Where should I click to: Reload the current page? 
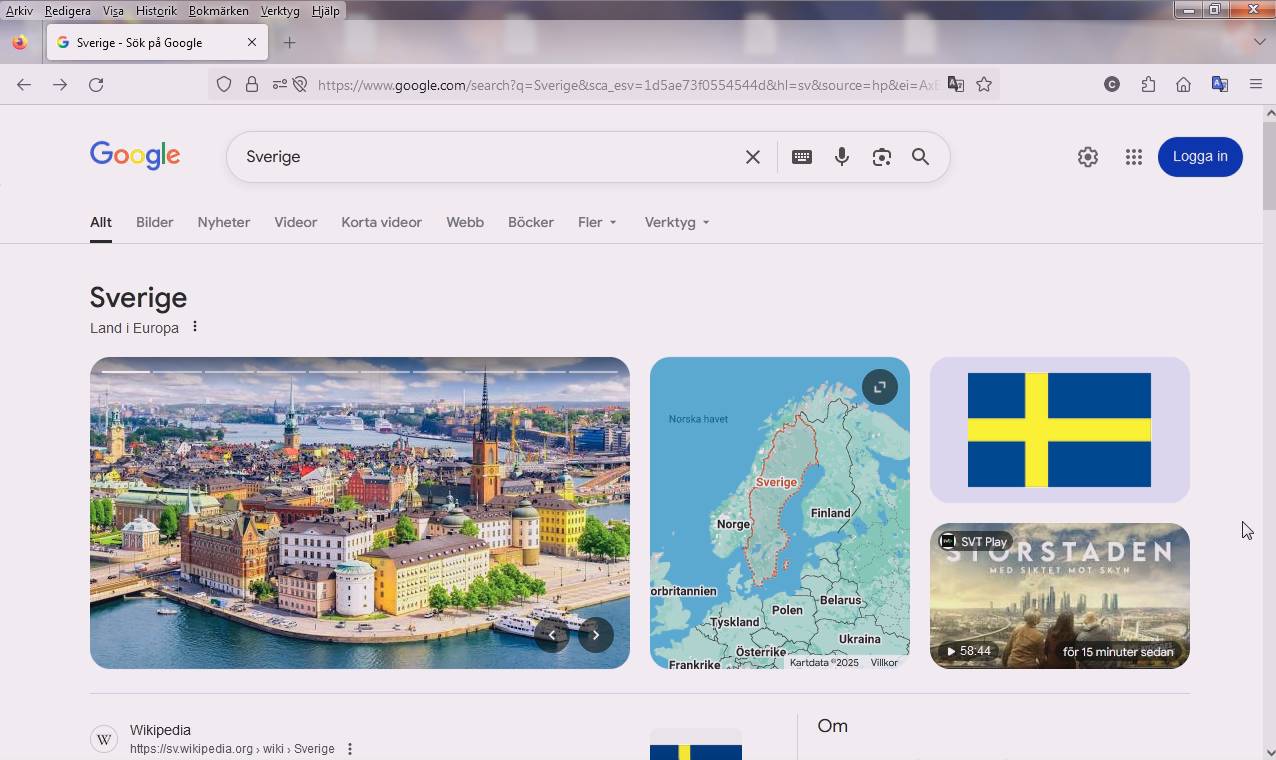click(x=96, y=85)
